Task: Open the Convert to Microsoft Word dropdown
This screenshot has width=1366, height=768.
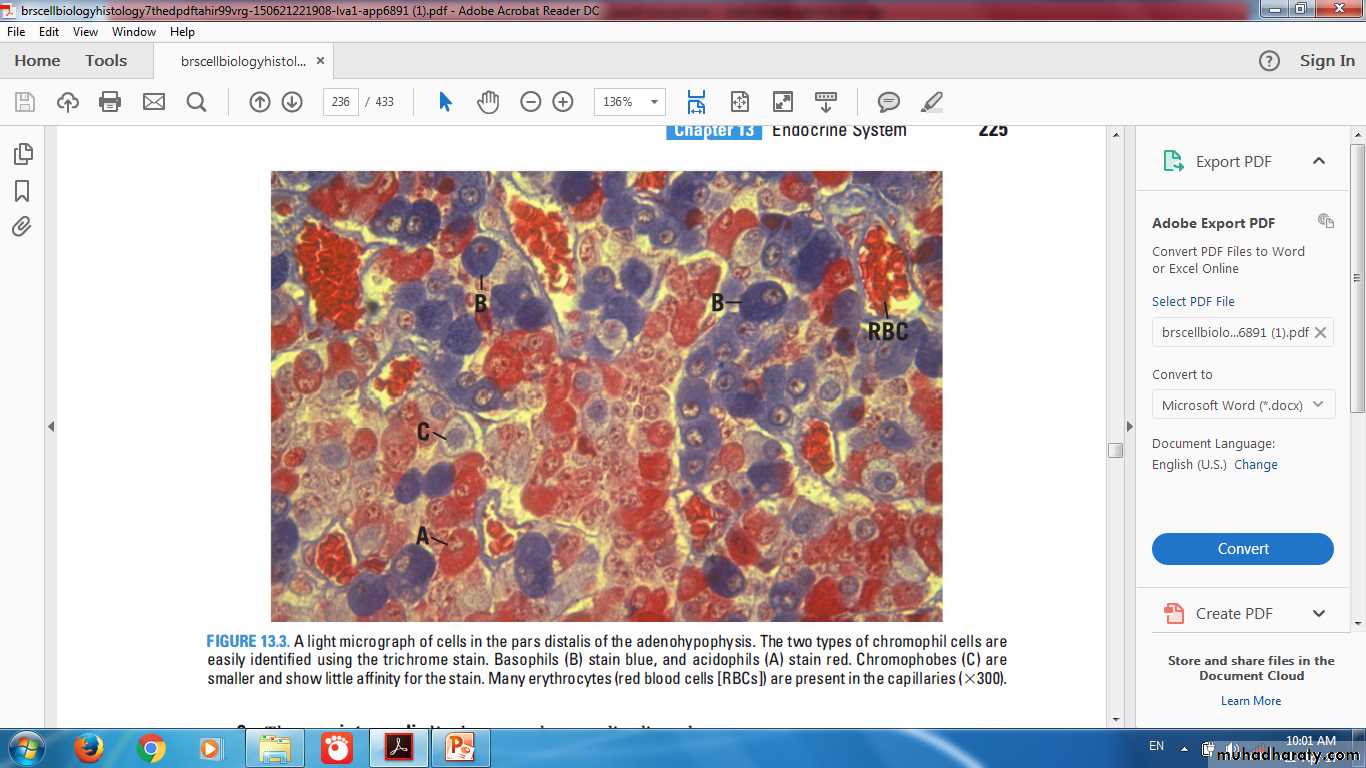Action: point(1243,405)
